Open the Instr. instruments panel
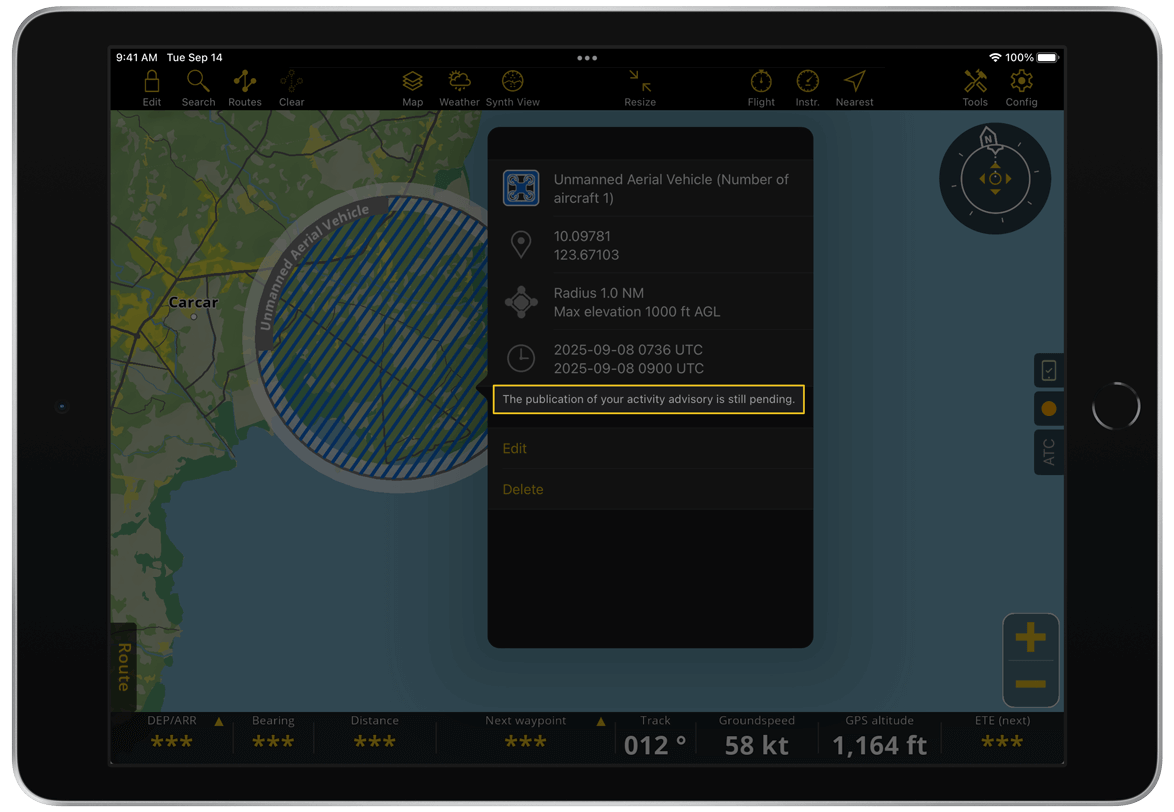The image size is (1174, 812). (807, 88)
